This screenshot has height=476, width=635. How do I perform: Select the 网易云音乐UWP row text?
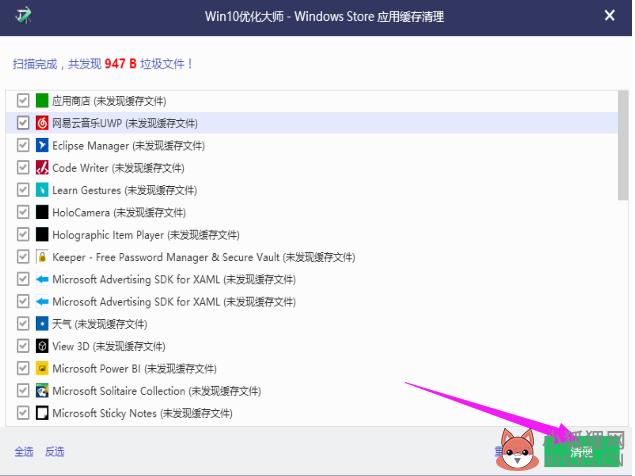[125, 123]
